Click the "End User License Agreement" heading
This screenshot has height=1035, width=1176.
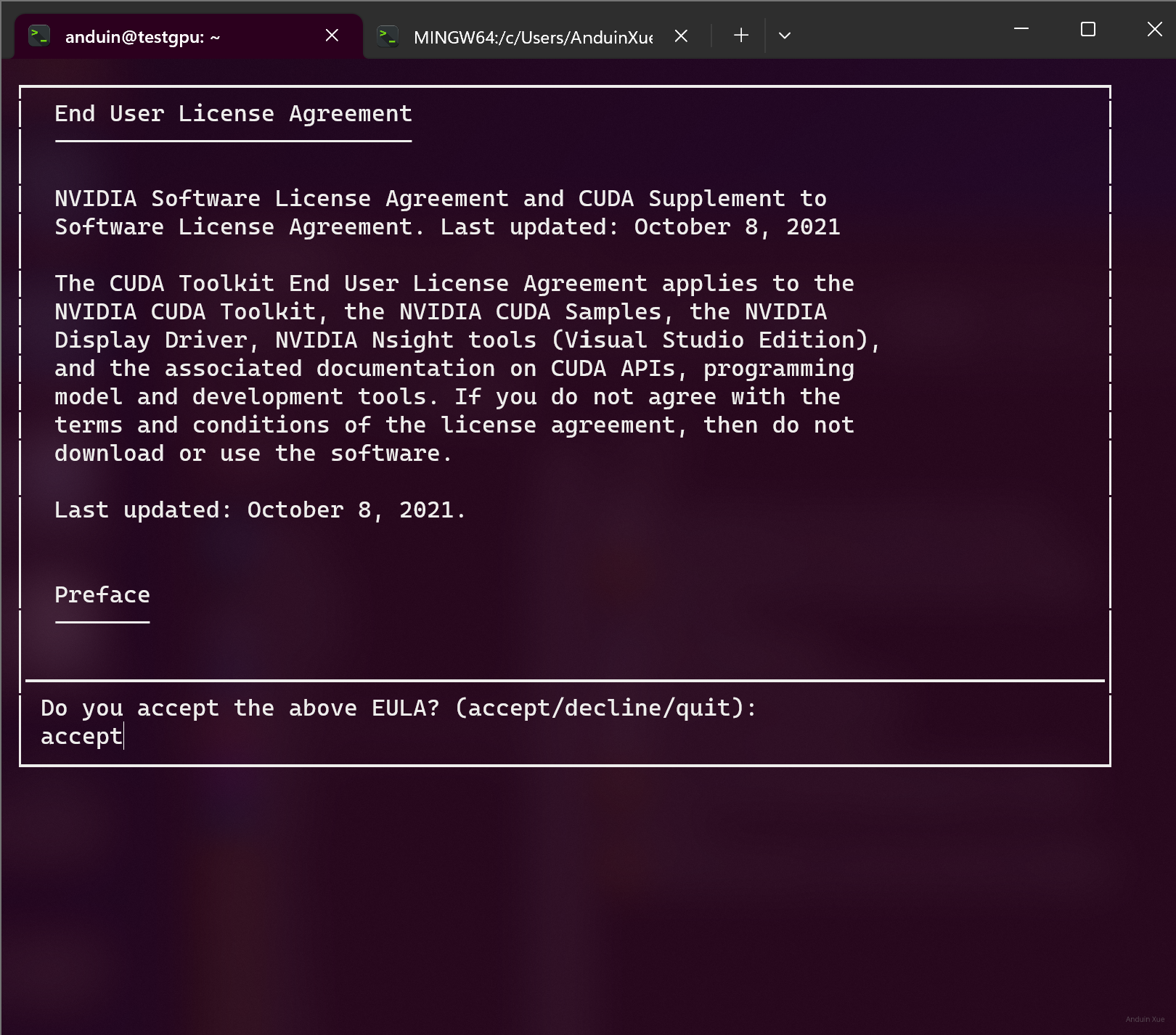coord(233,114)
